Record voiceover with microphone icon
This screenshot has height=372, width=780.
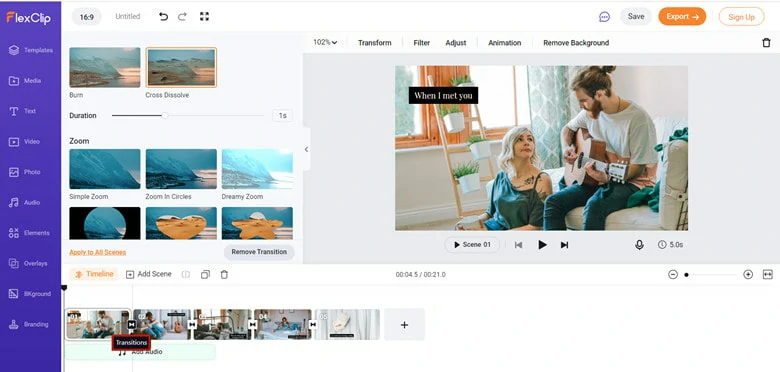click(x=639, y=245)
